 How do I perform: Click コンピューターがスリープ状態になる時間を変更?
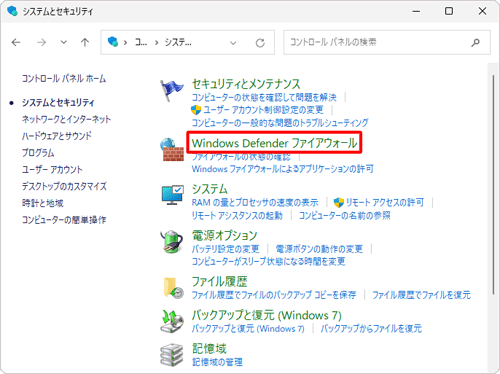pos(268,261)
